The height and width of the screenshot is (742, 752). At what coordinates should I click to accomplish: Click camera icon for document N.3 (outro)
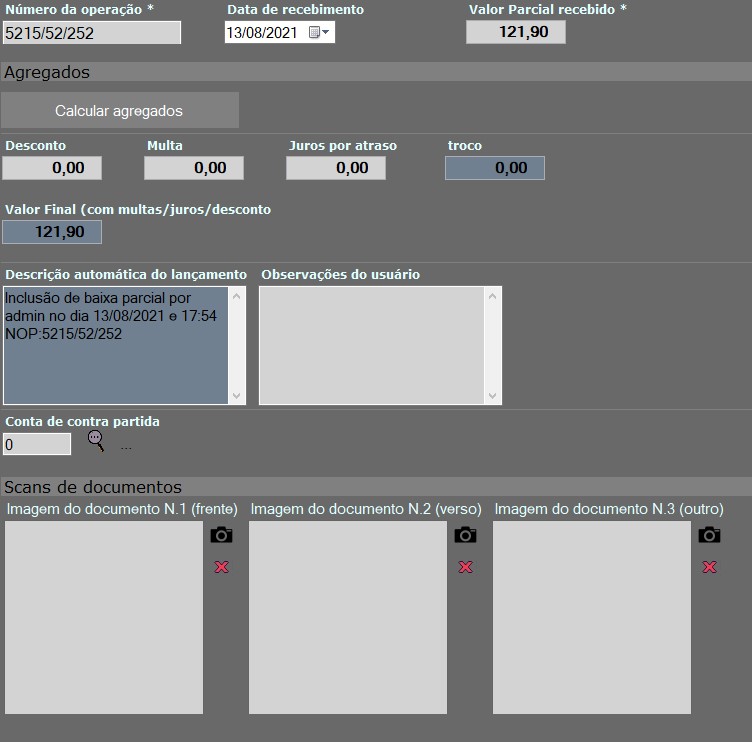(x=709, y=535)
